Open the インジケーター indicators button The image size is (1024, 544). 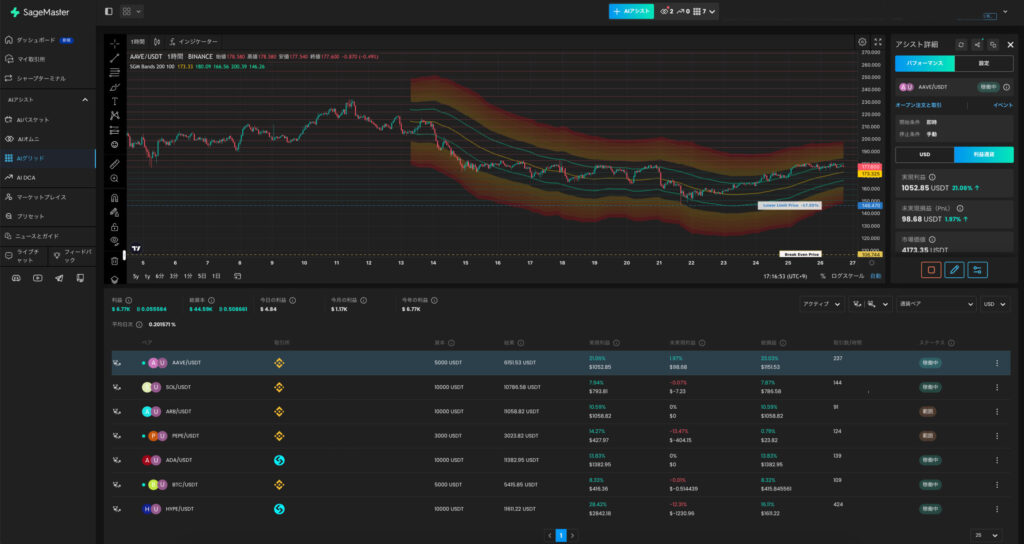click(194, 42)
